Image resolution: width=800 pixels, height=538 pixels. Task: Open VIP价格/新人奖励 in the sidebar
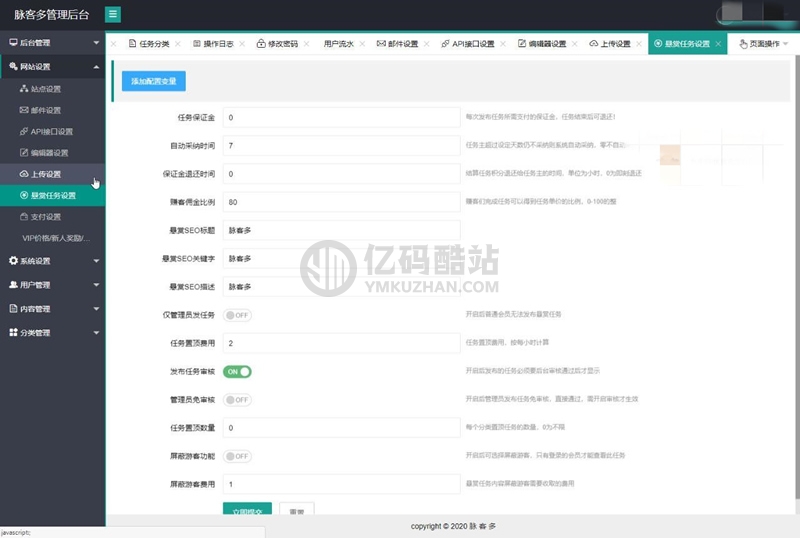pos(56,238)
